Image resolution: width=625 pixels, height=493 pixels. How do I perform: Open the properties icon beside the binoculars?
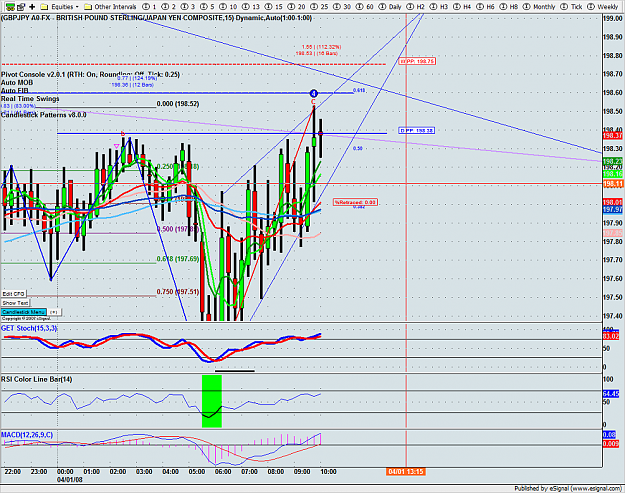[x=21, y=6]
